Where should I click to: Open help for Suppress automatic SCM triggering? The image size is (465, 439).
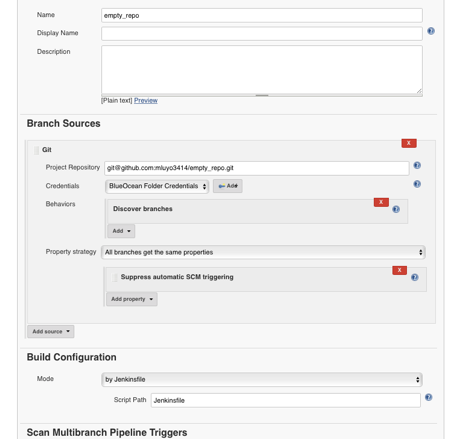[414, 277]
